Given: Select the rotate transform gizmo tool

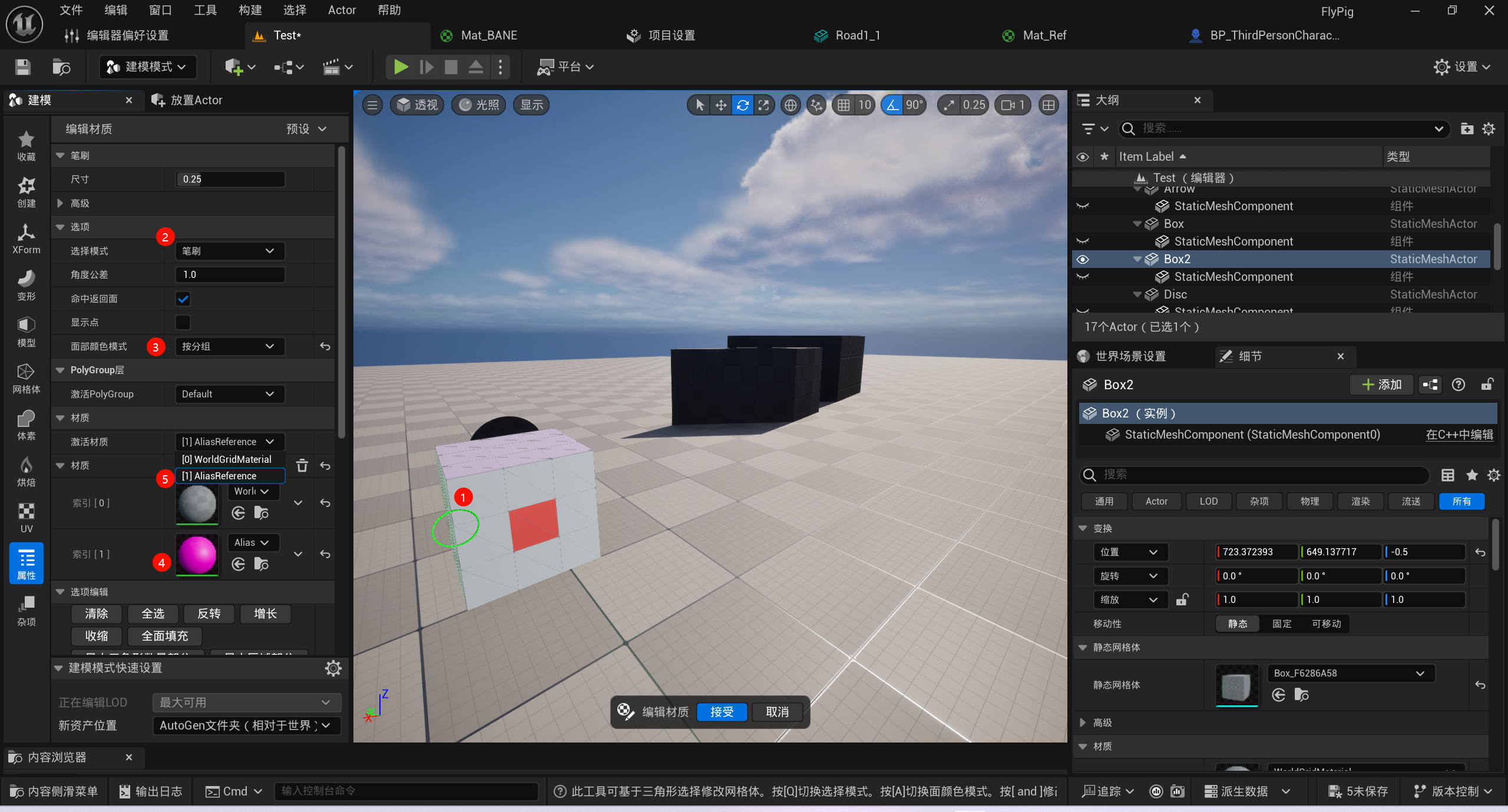Looking at the screenshot, I should point(742,105).
